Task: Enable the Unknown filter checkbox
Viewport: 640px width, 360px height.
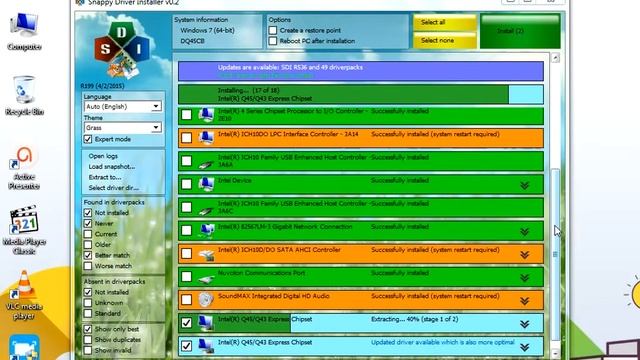Action: click(x=88, y=303)
